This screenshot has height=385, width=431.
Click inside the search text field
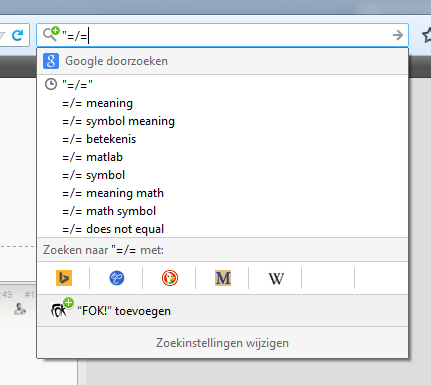225,35
